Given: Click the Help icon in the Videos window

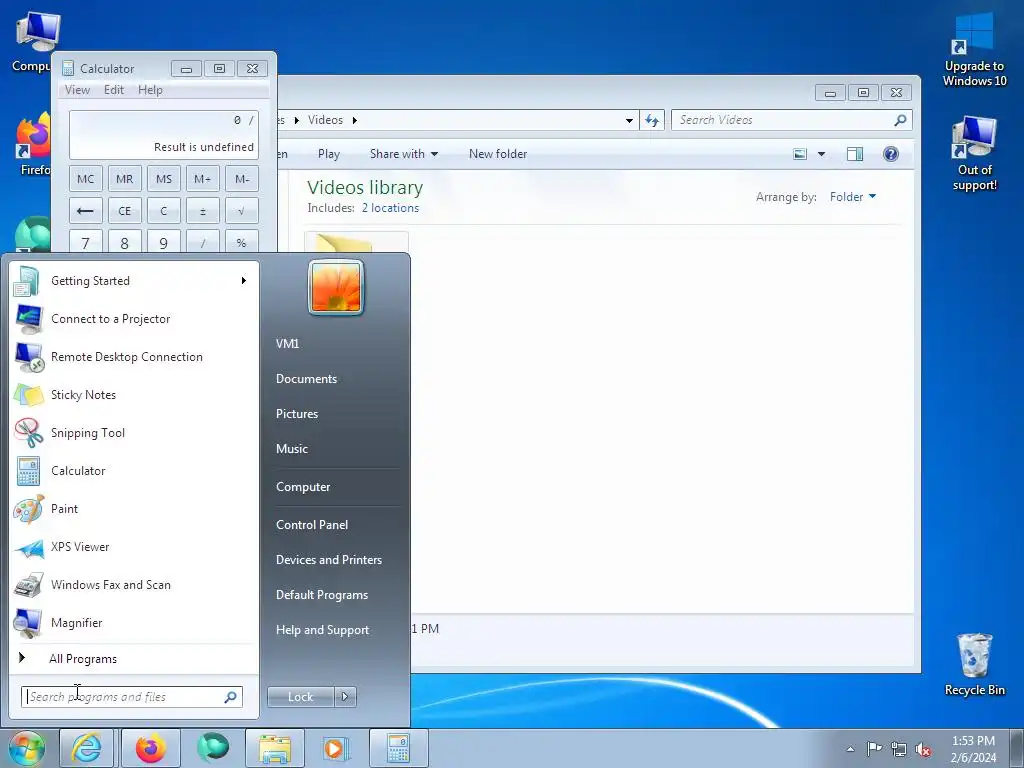Looking at the screenshot, I should (891, 154).
